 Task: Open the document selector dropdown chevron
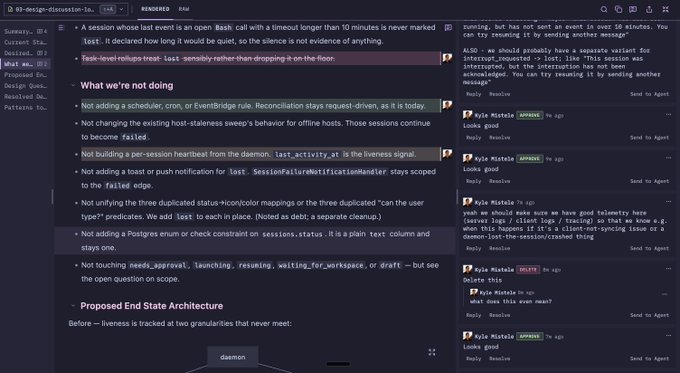(x=121, y=9)
